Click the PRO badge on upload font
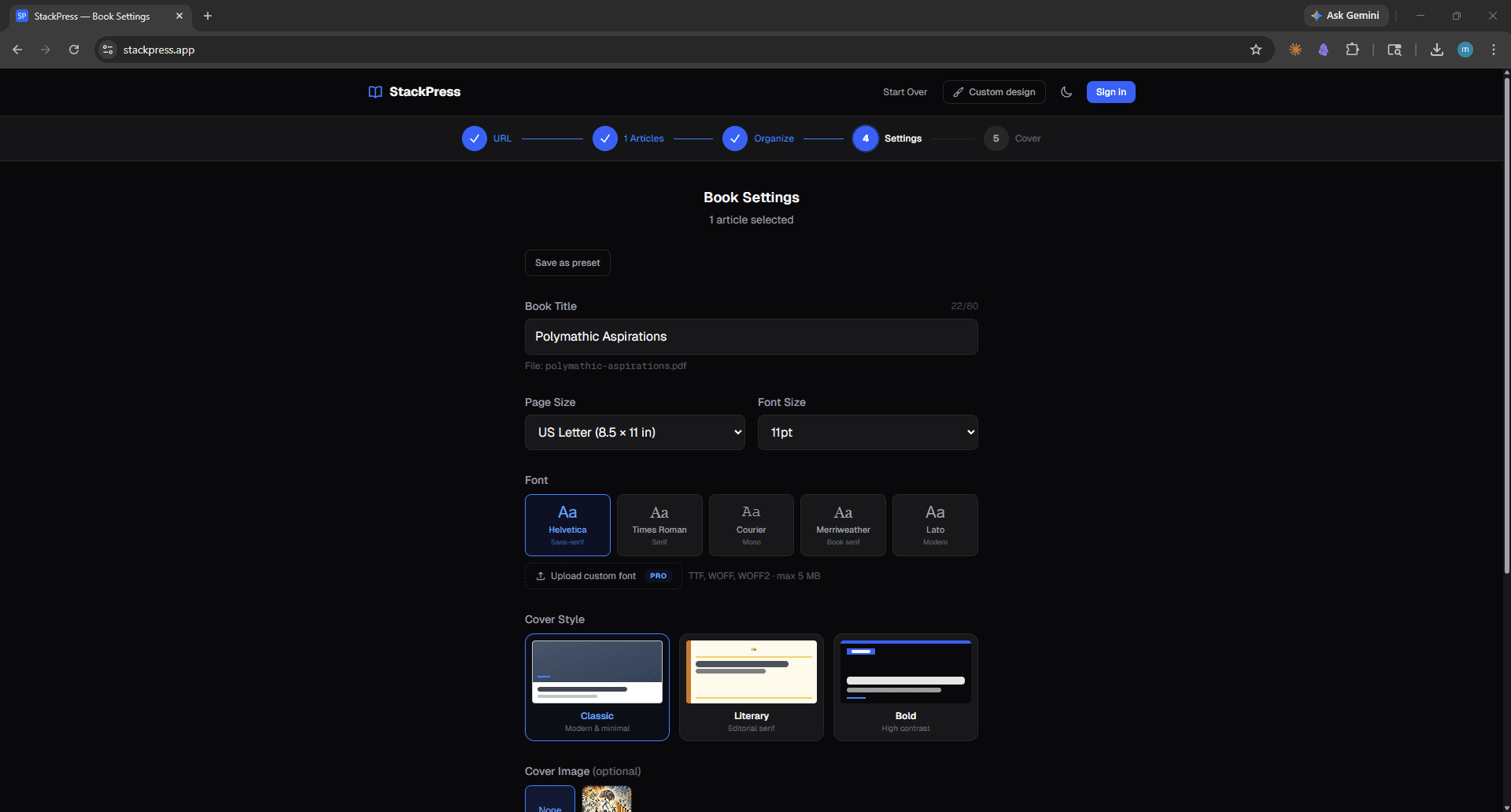This screenshot has width=1511, height=812. pyautogui.click(x=658, y=576)
